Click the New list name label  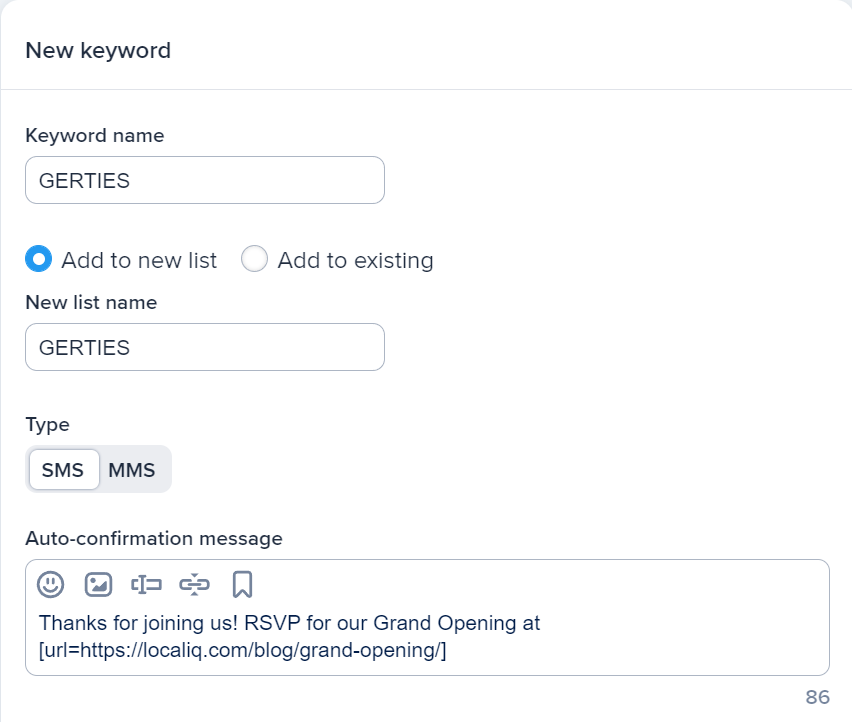click(x=91, y=301)
